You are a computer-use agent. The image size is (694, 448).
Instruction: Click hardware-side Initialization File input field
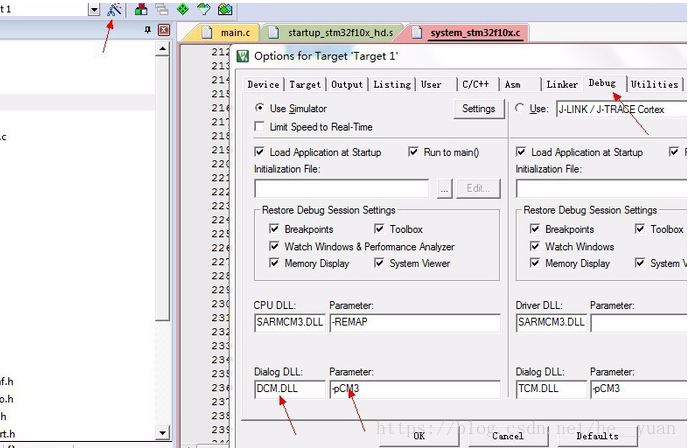click(x=601, y=189)
